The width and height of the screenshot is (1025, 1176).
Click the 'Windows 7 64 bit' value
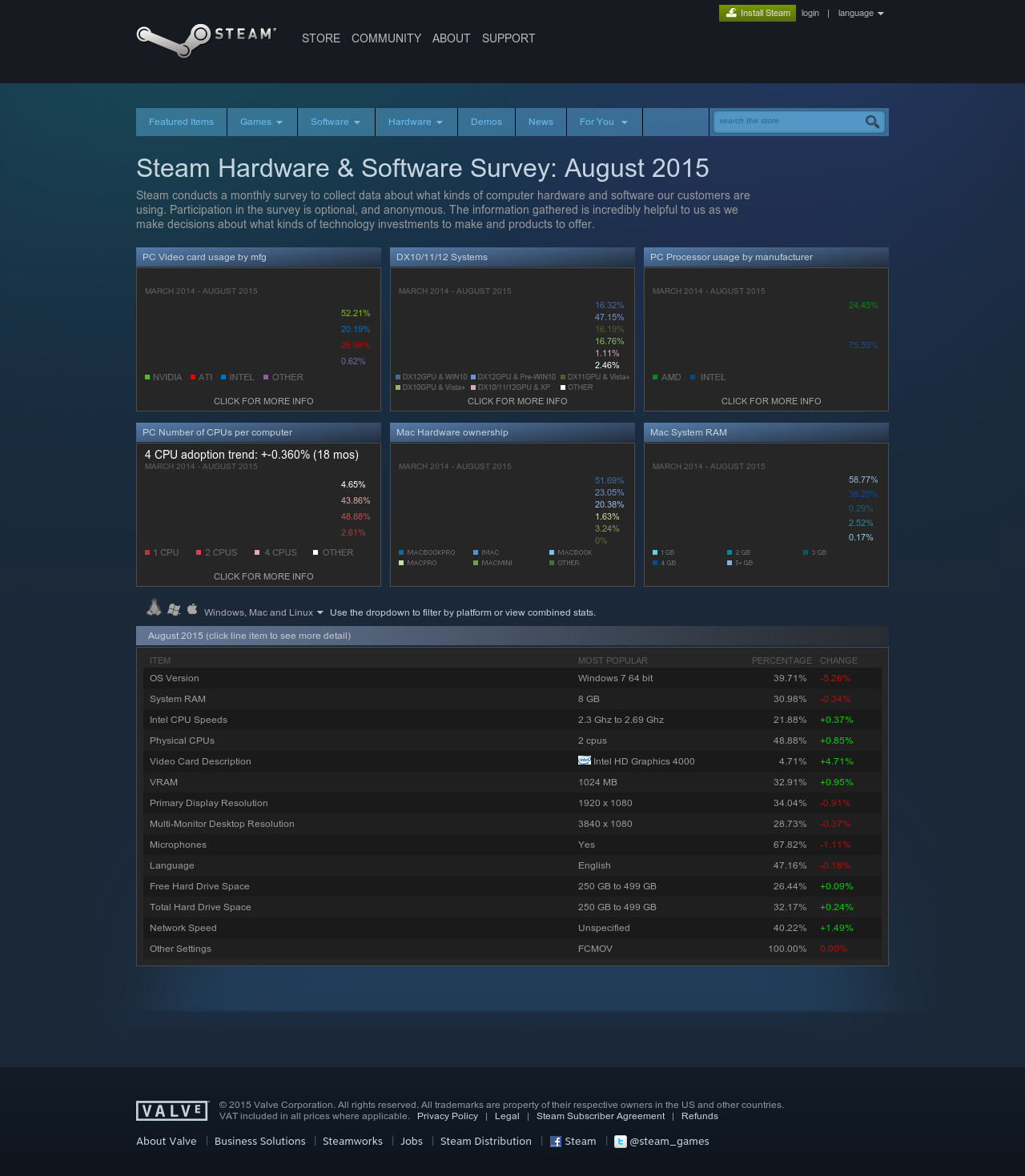[x=616, y=678]
